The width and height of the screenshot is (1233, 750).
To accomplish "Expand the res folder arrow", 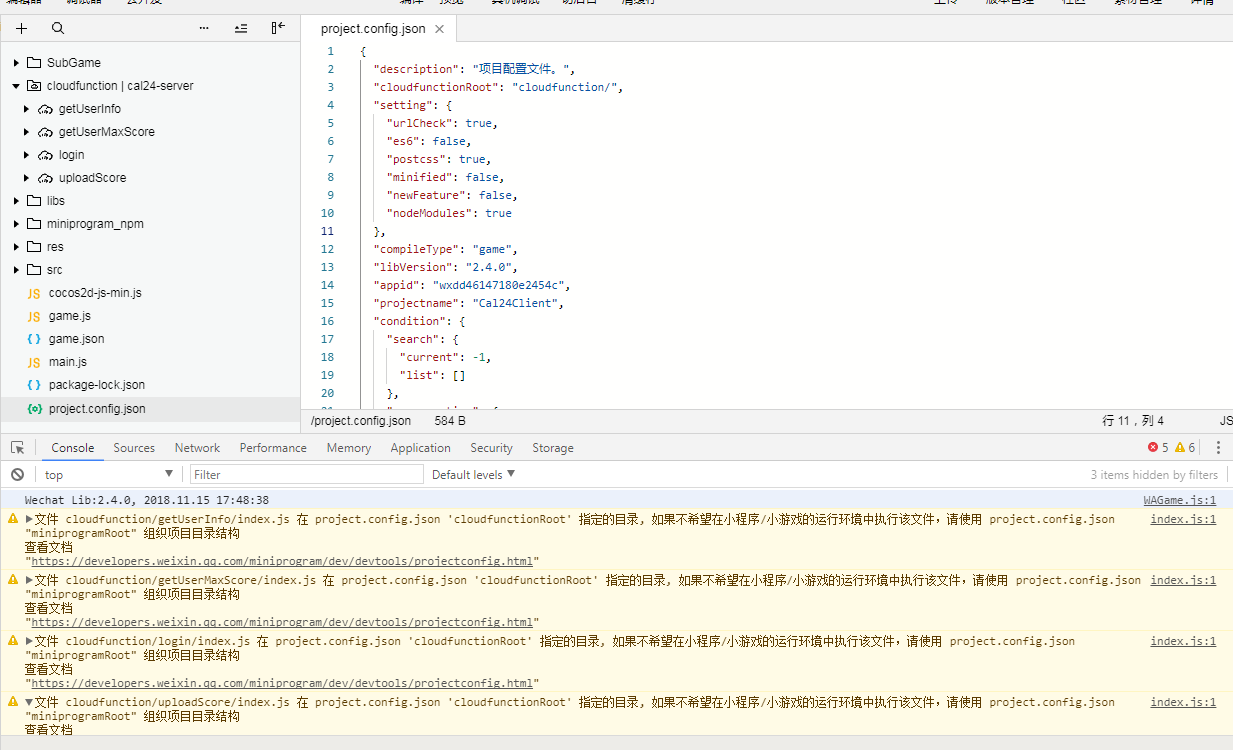I will click(x=16, y=247).
